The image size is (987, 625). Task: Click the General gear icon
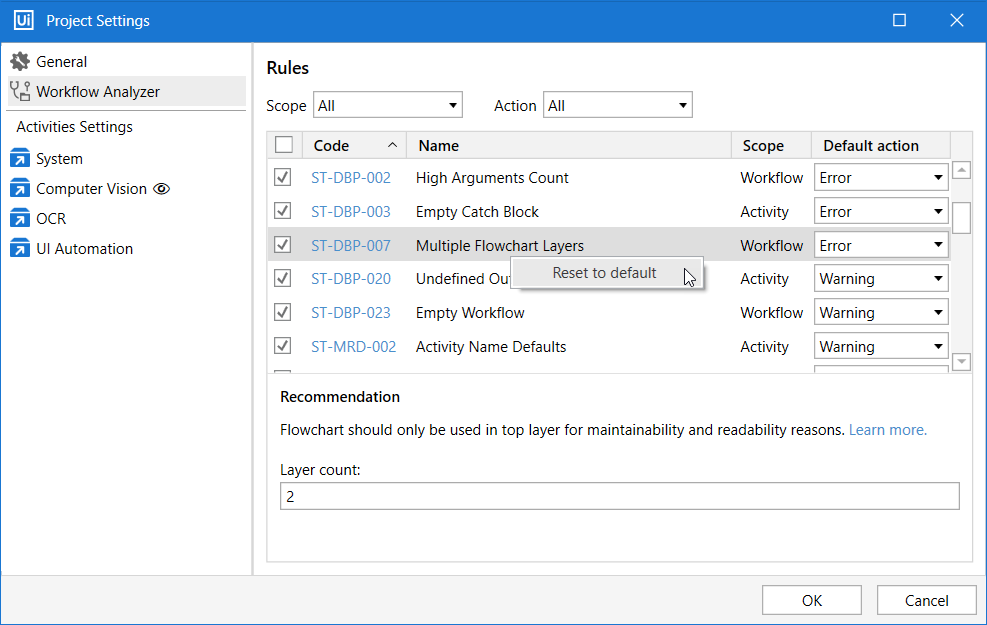(x=20, y=62)
